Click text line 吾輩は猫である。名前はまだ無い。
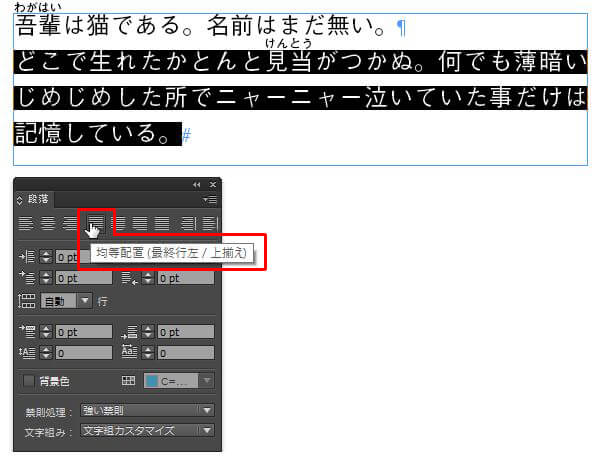The height and width of the screenshot is (461, 600). [x=200, y=26]
